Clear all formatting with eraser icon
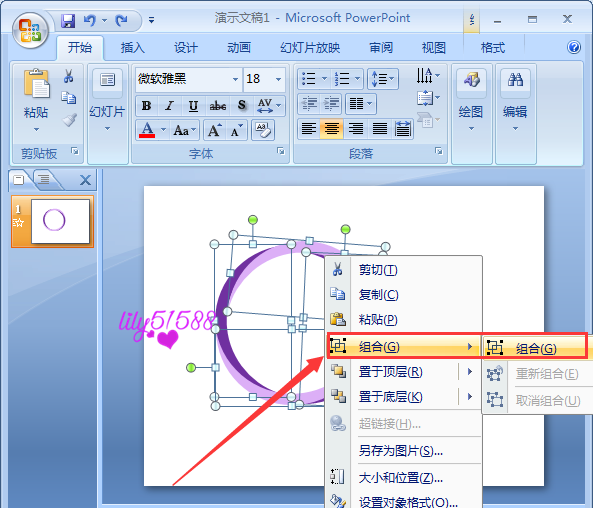This screenshot has width=593, height=508. pyautogui.click(x=262, y=130)
